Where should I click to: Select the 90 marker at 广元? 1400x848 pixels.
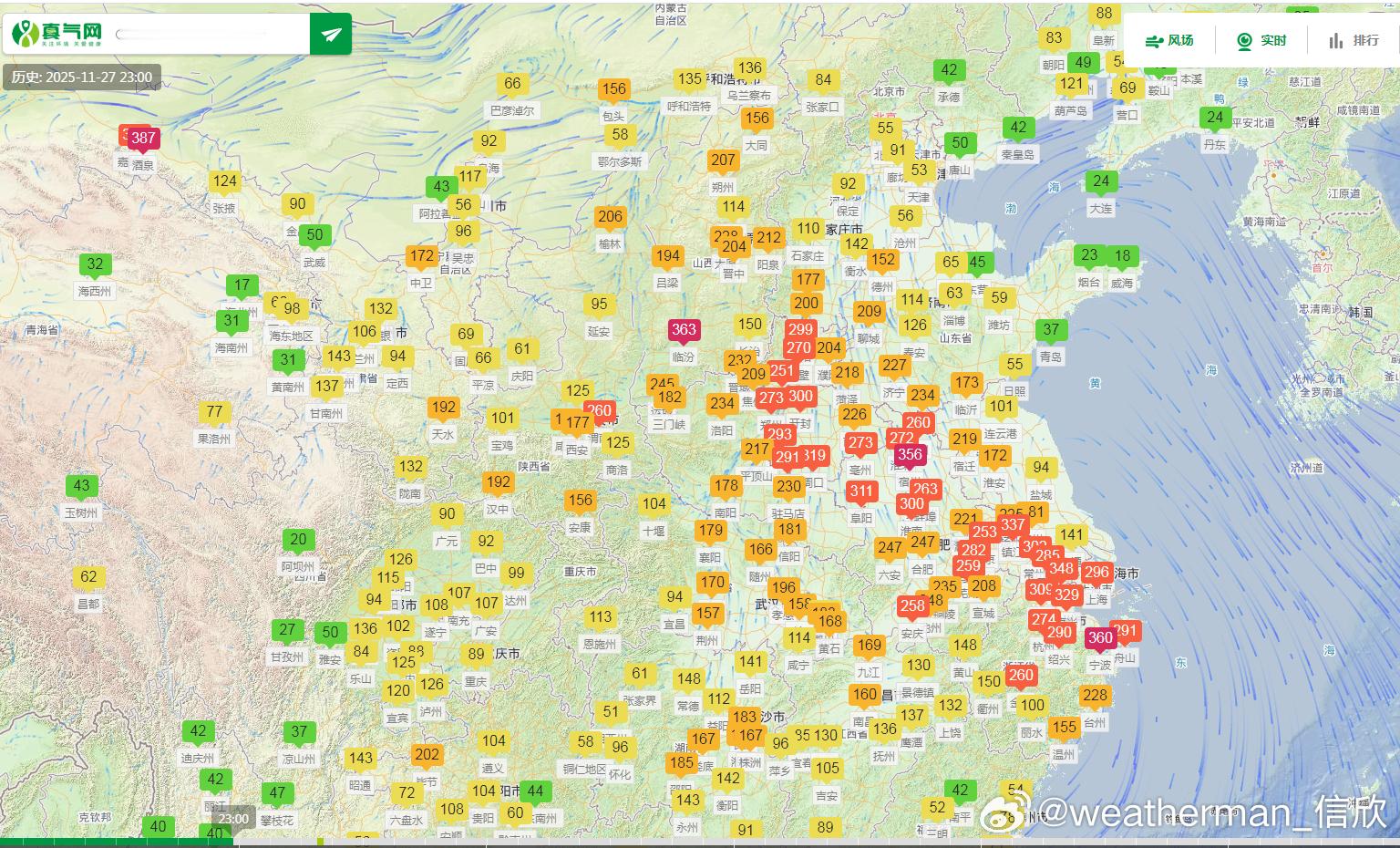[447, 513]
